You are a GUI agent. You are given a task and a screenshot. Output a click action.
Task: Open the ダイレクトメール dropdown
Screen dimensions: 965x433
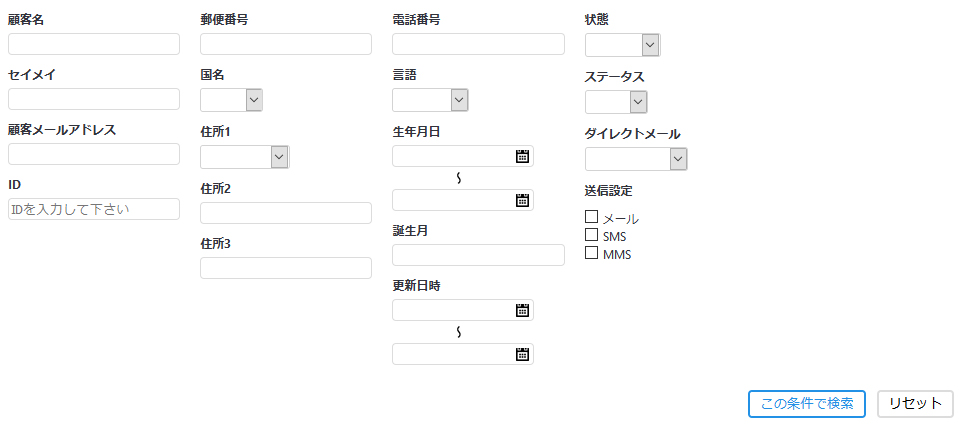(x=636, y=159)
